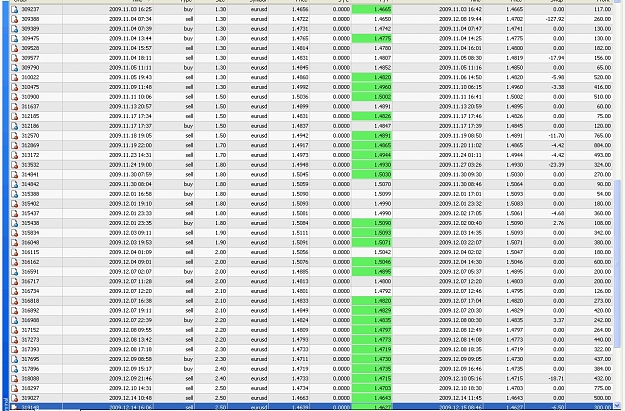625x411 pixels.
Task: Click the buy order icon for 317896
Action: (14, 369)
